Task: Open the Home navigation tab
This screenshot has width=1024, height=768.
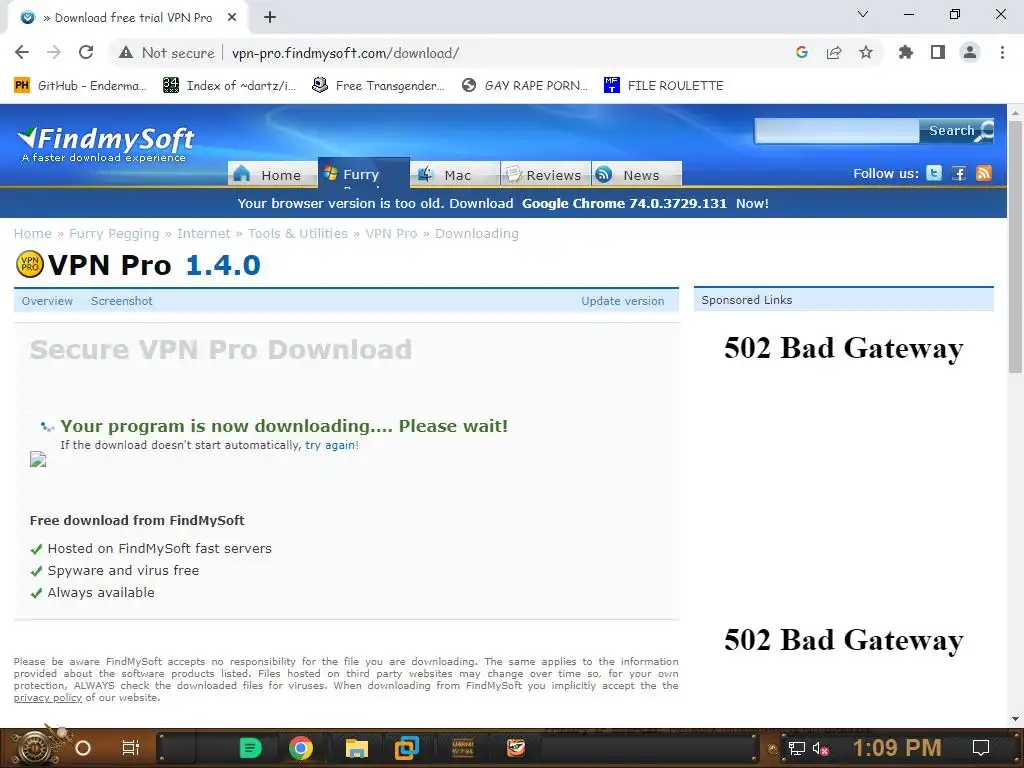Action: 272,174
